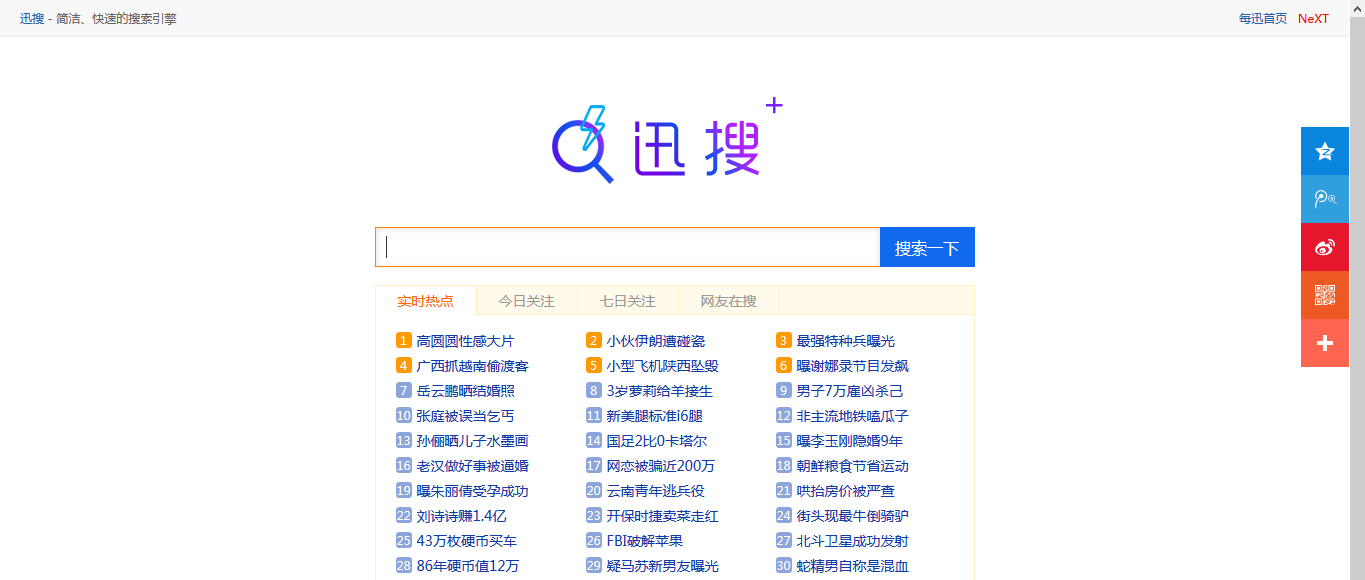
Task: Click the QR code icon in sidebar
Action: [1324, 294]
